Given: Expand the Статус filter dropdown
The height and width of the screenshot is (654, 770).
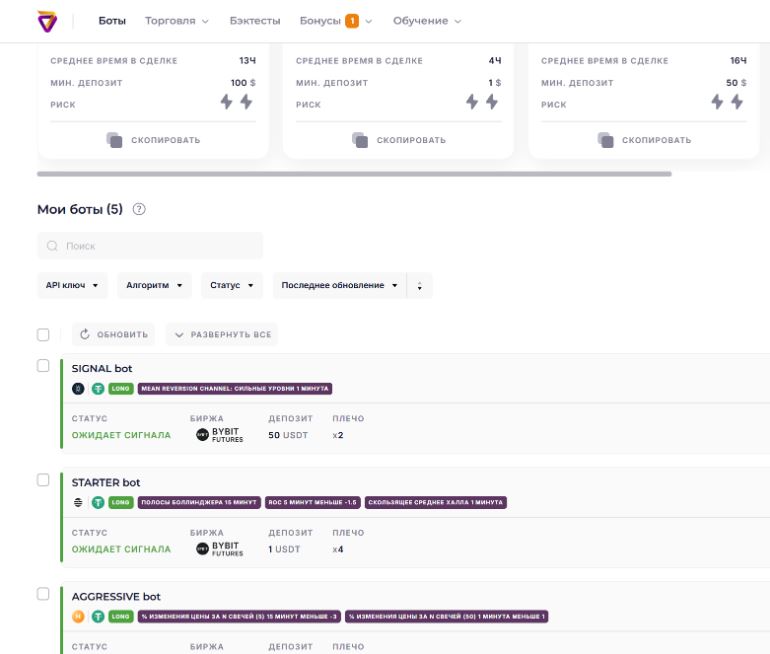Looking at the screenshot, I should pyautogui.click(x=231, y=286).
